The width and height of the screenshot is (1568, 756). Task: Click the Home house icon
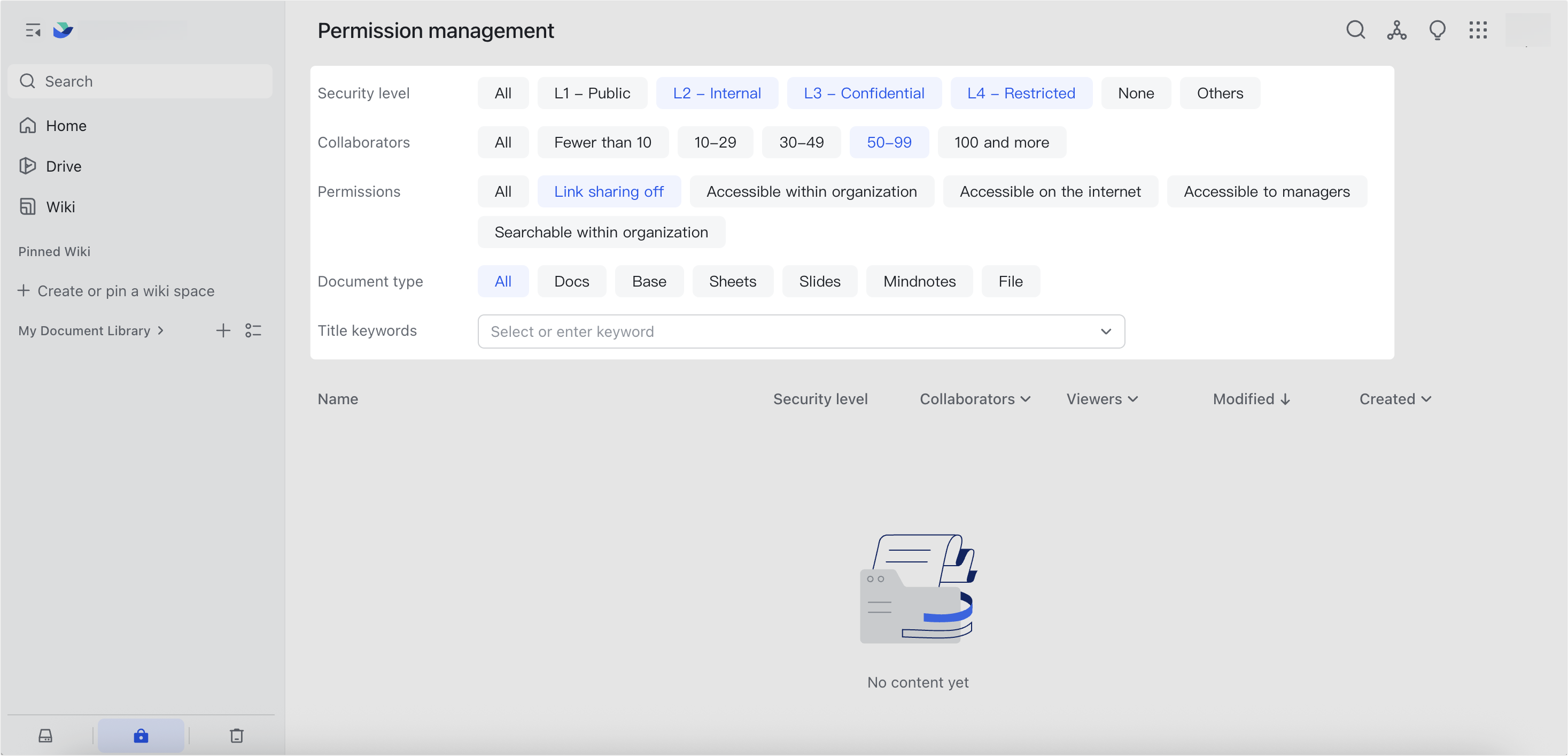tap(27, 126)
